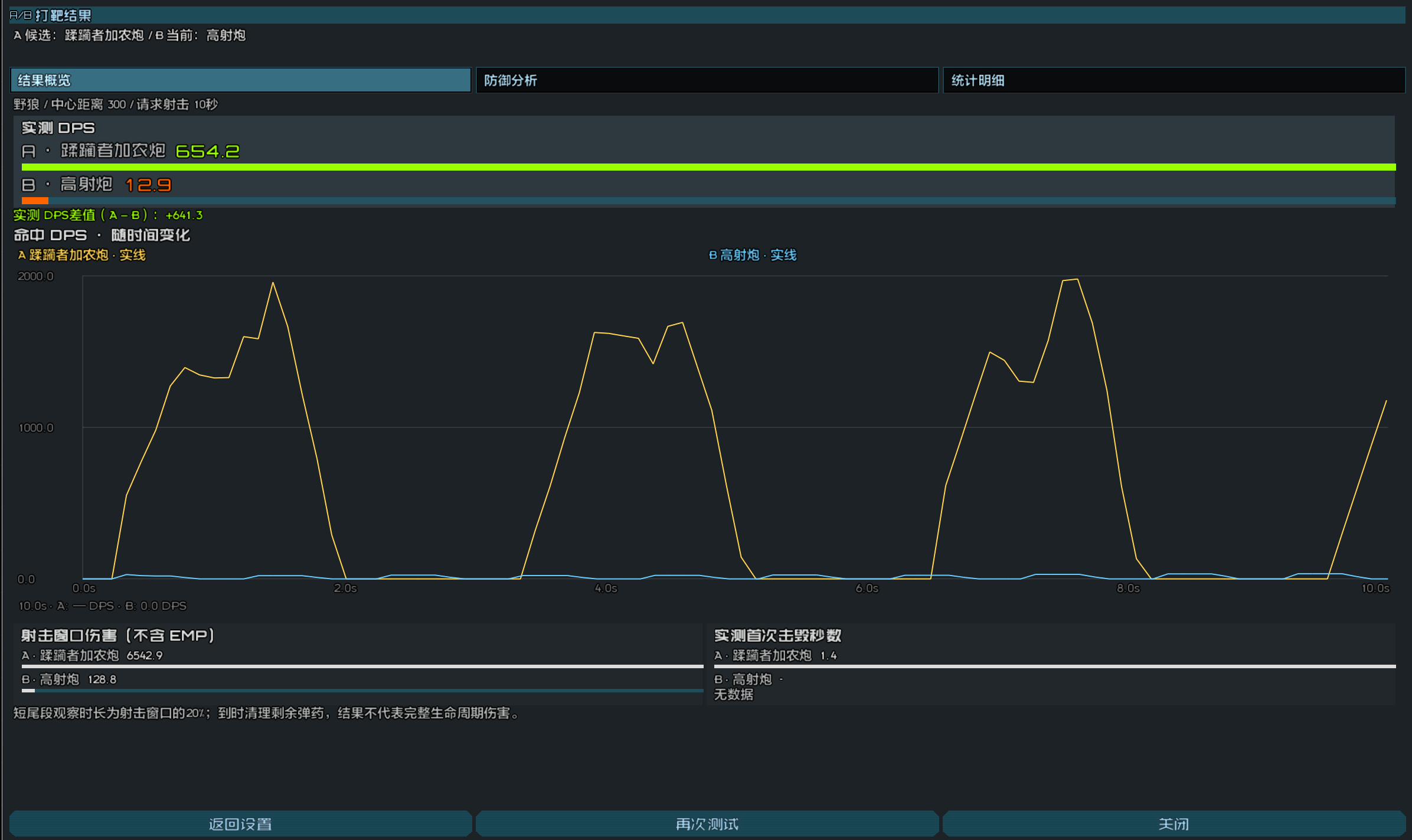1412x840 pixels.
Task: Click the 6.0s x-axis tick label
Action: (x=867, y=588)
